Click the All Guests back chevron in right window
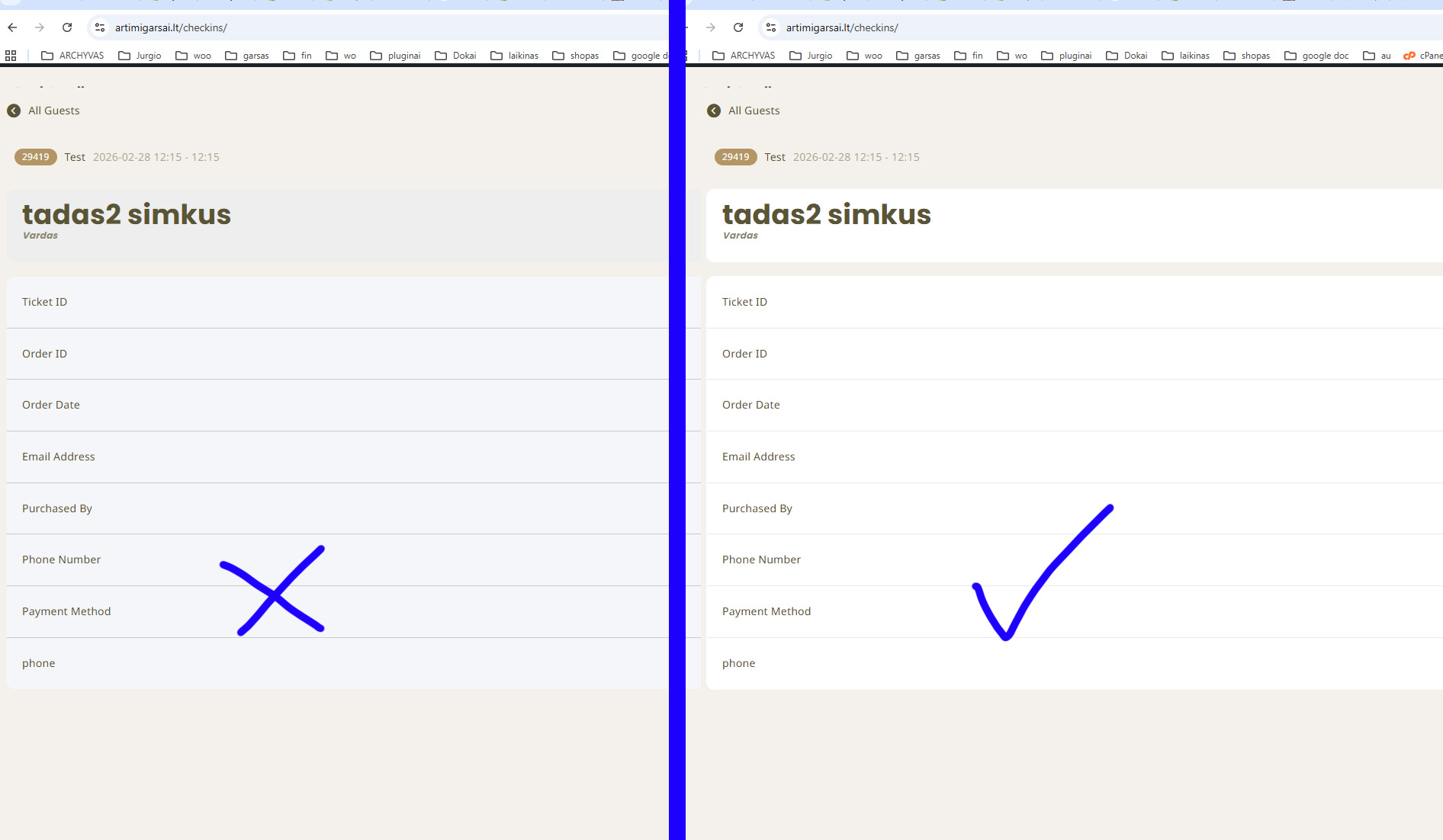The image size is (1443, 840). coord(714,111)
